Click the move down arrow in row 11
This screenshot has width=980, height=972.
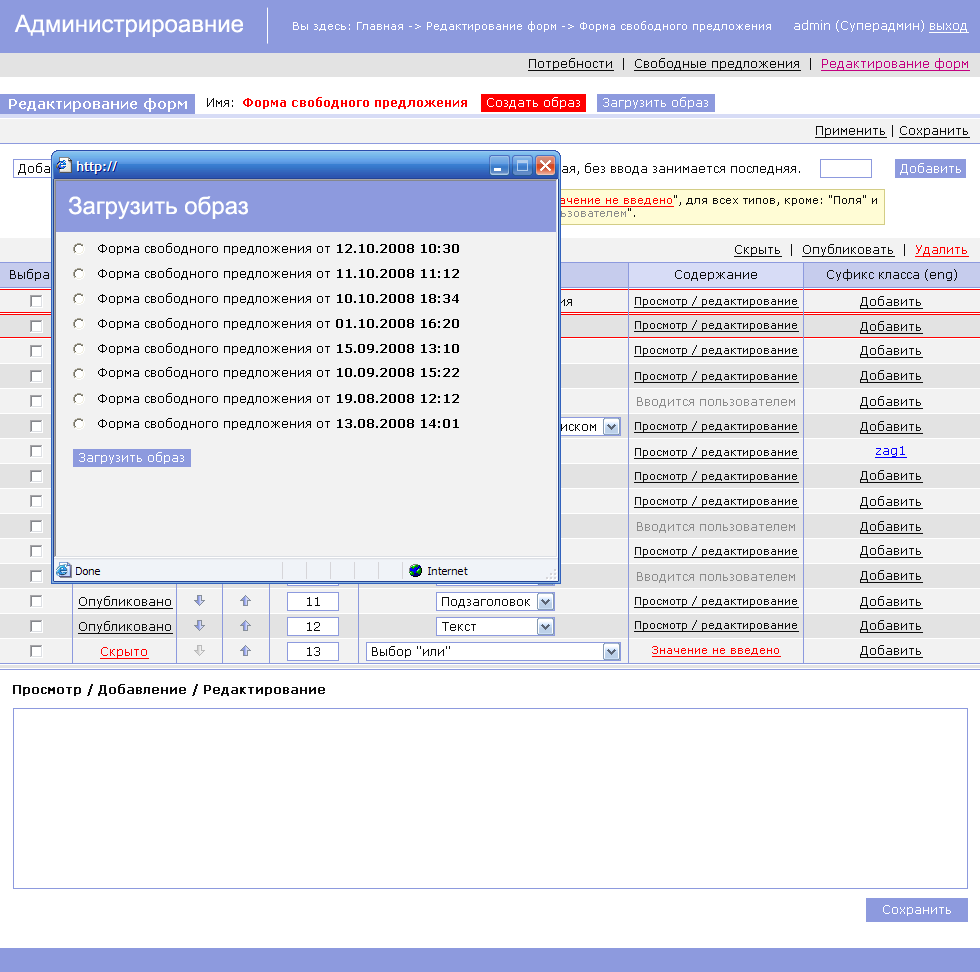coord(199,601)
